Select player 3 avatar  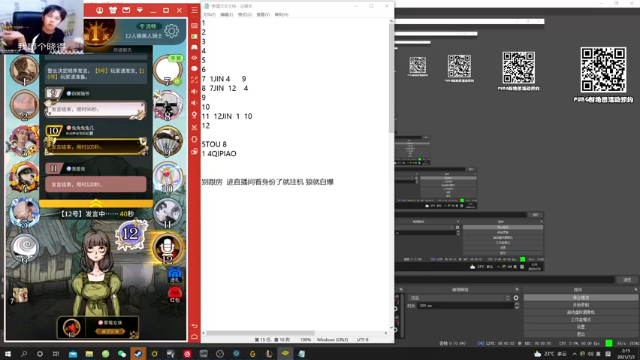coord(24,140)
